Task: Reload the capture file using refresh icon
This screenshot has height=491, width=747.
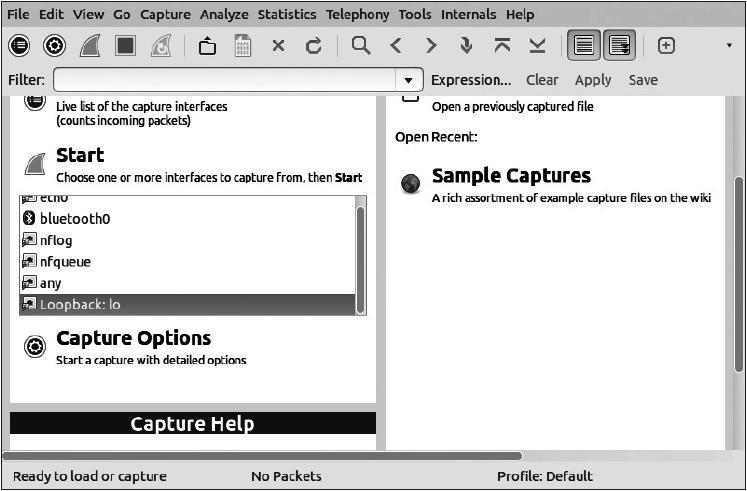Action: [313, 46]
